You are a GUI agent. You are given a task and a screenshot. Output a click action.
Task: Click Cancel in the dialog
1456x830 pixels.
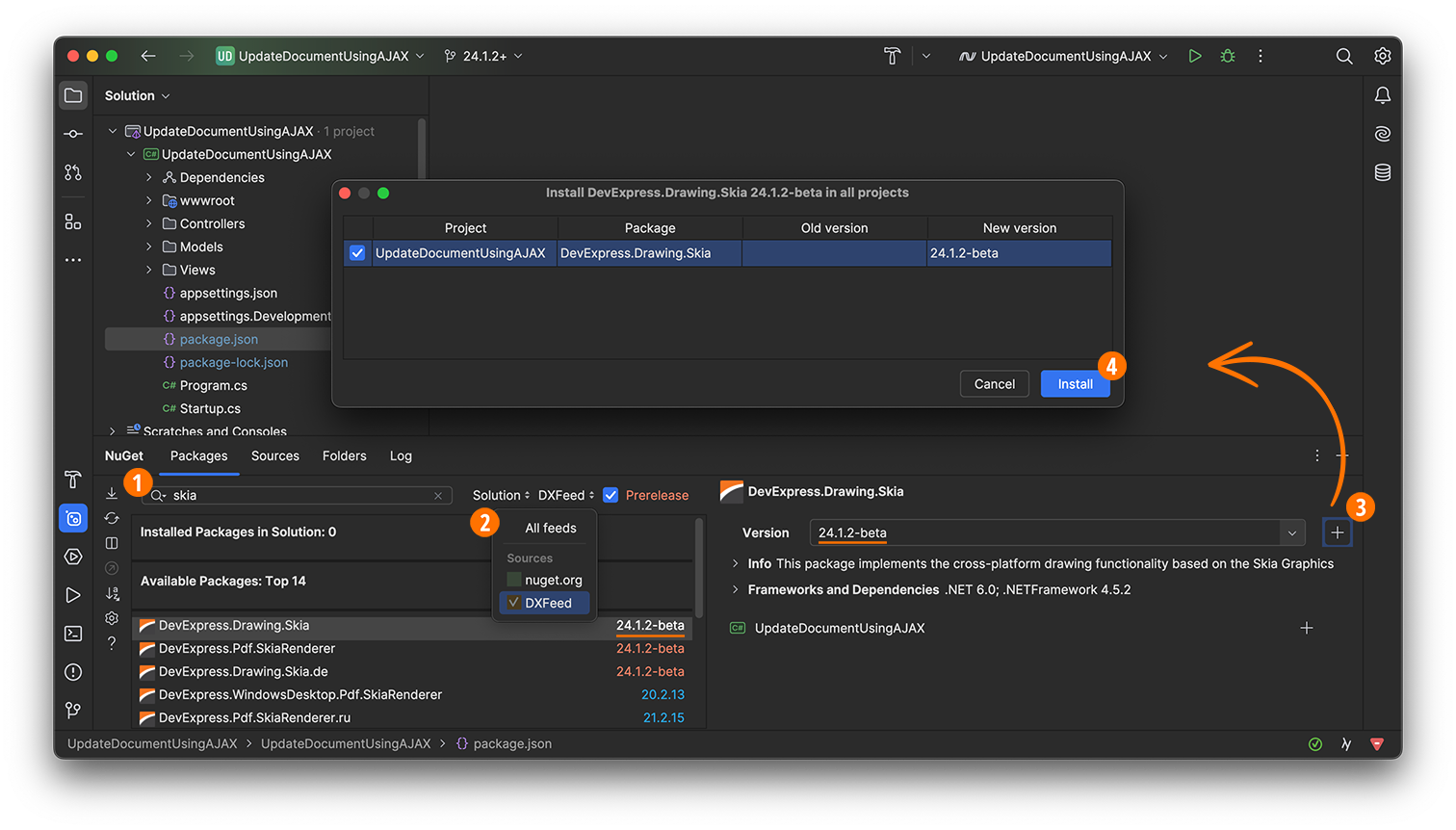point(995,384)
